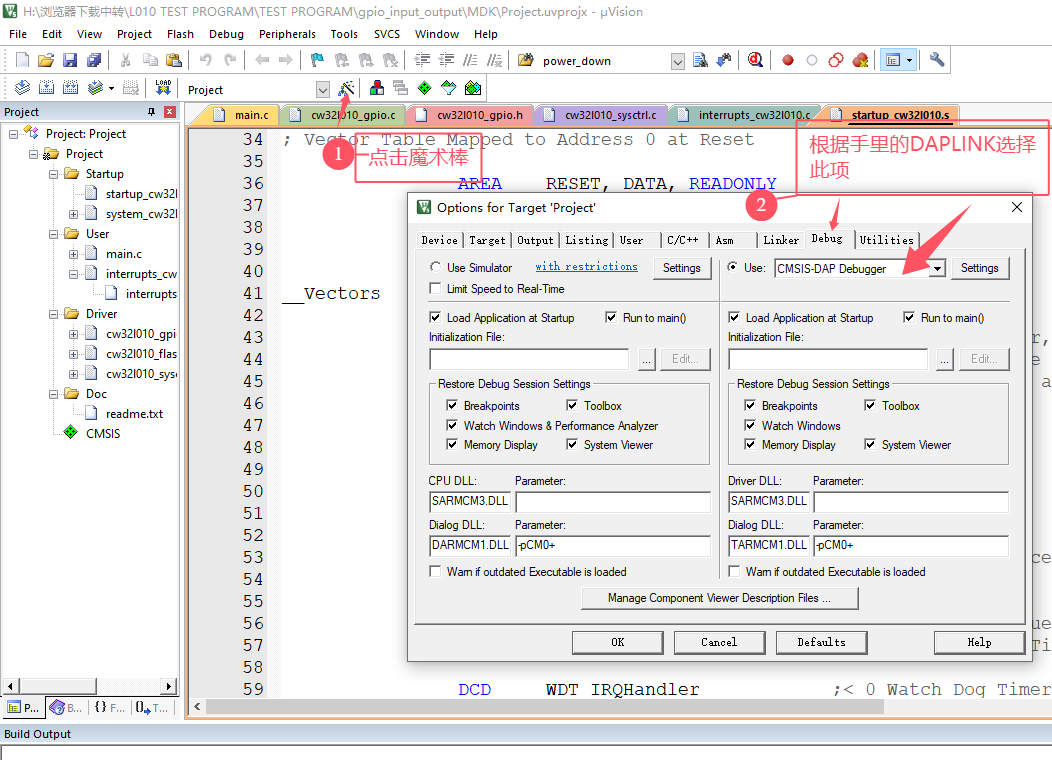Click the bookmark flag toolbar icon
1052x760 pixels.
click(317, 60)
